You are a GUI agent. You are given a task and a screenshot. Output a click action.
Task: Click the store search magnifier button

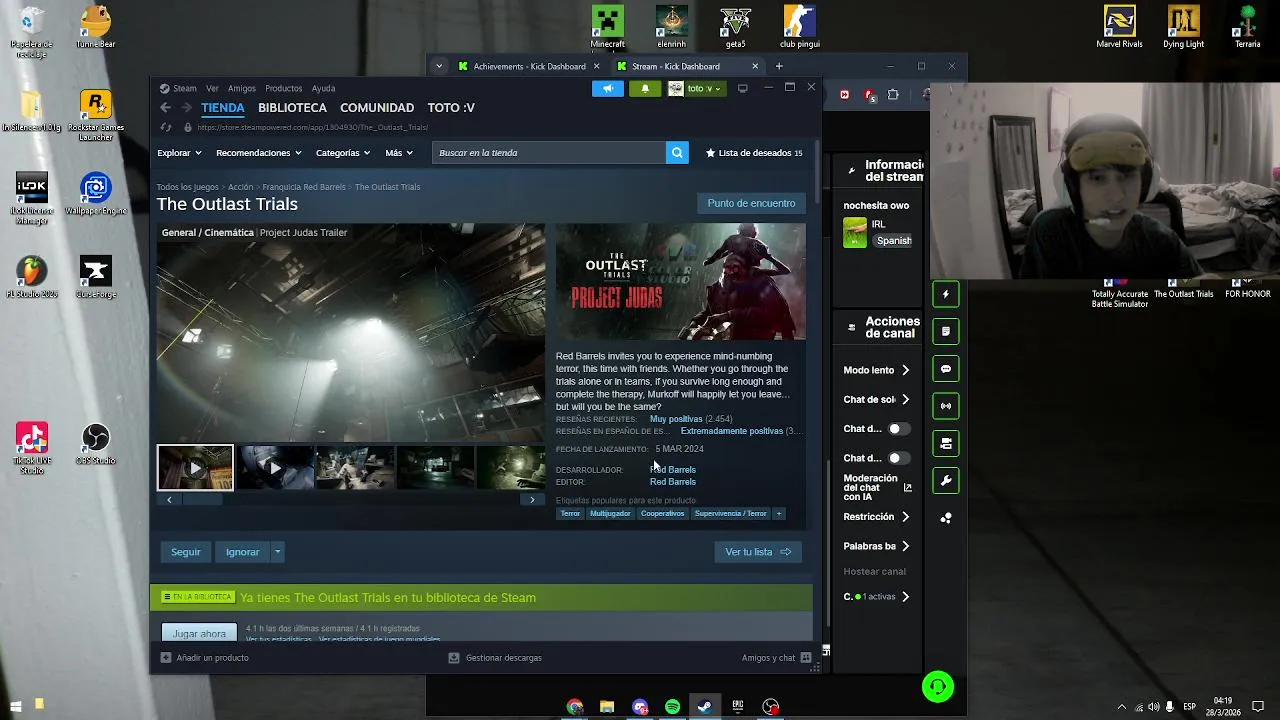(x=677, y=152)
